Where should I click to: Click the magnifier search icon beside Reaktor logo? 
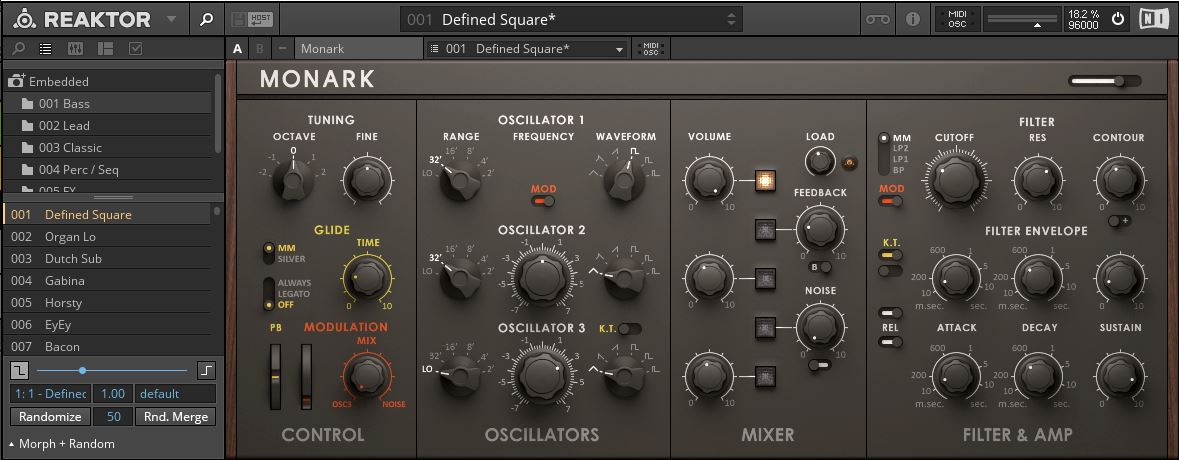[206, 19]
